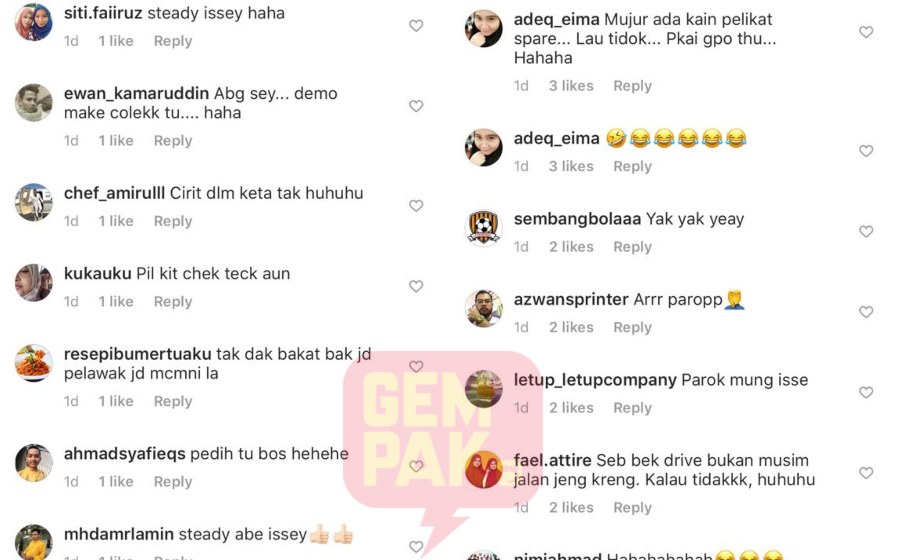This screenshot has height=560, width=900.
Task: Reply to siti.faiiruz's comment
Action: pos(173,41)
